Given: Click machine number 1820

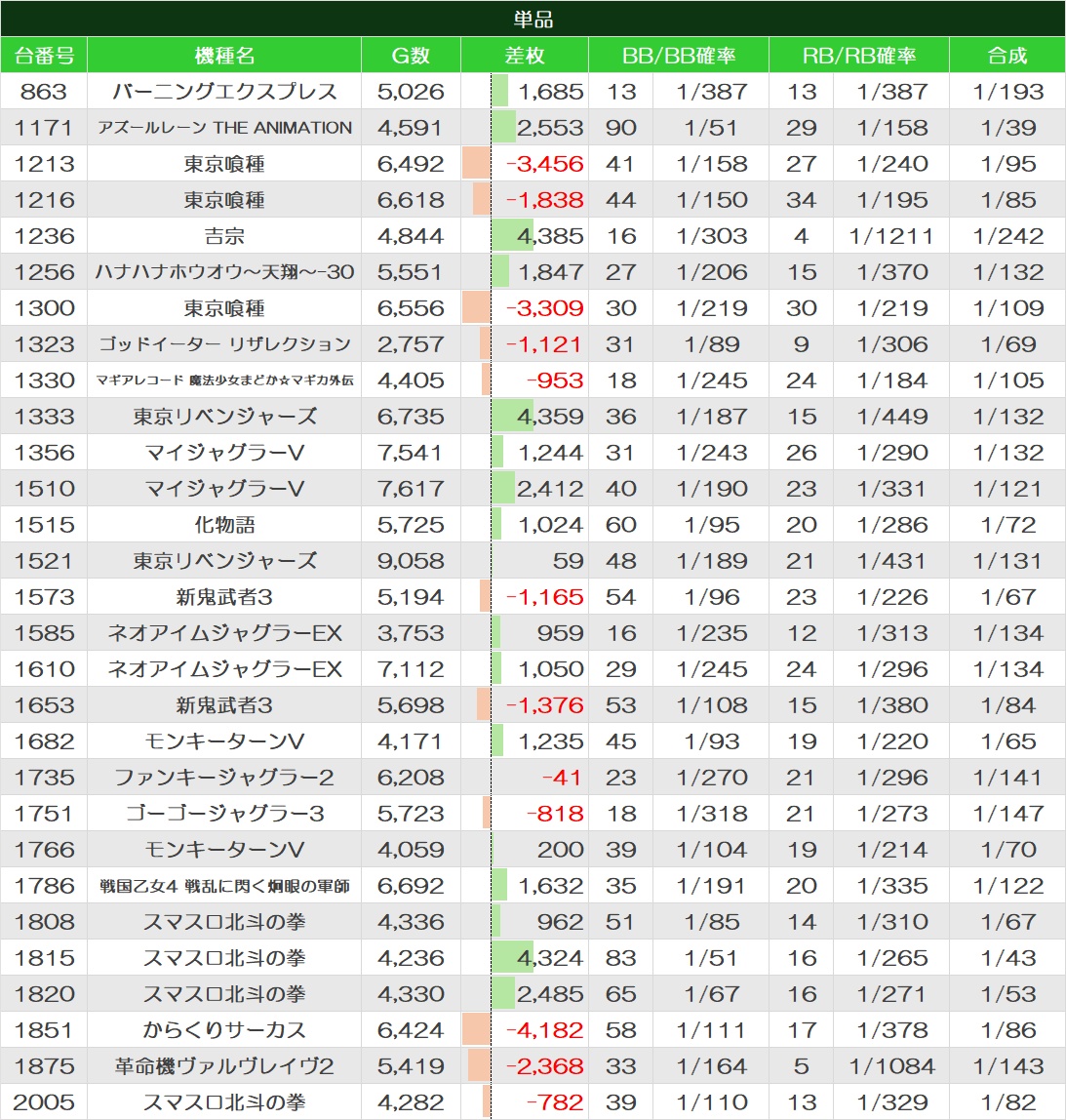Looking at the screenshot, I should click(x=44, y=994).
